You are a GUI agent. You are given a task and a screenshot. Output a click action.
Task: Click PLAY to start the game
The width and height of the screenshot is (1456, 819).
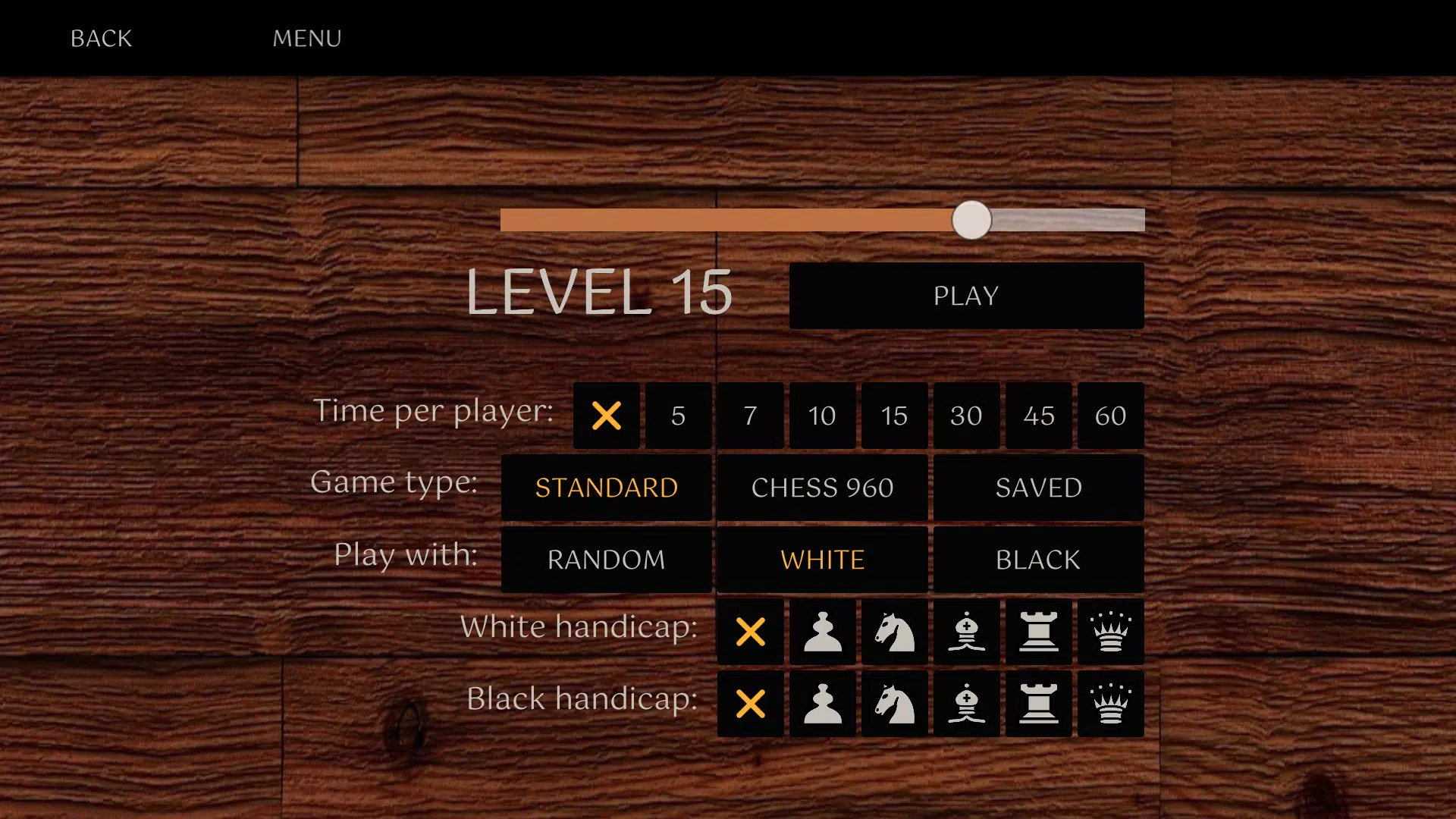point(966,296)
